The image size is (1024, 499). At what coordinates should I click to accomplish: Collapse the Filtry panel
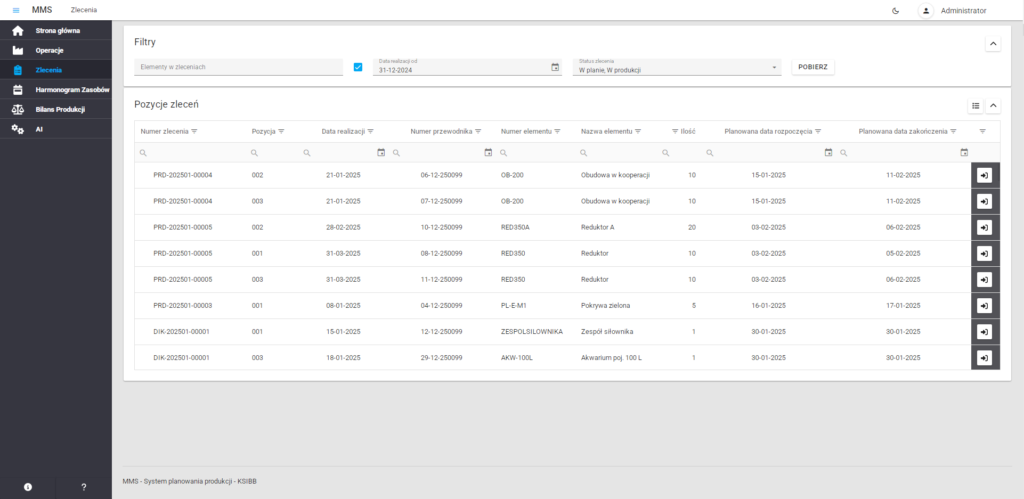point(993,43)
